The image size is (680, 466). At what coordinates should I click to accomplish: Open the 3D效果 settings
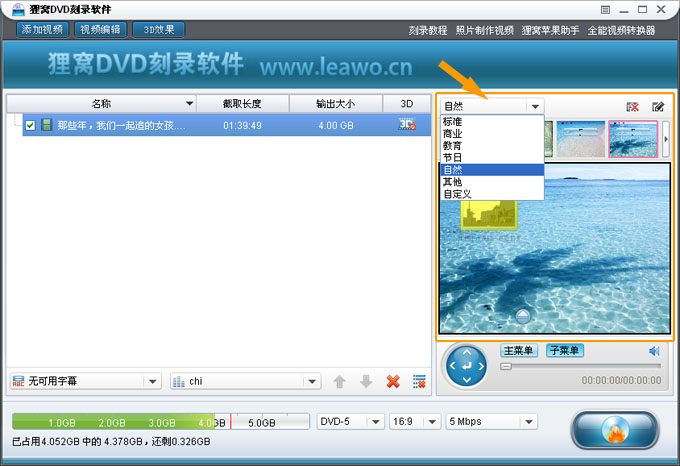pyautogui.click(x=159, y=29)
